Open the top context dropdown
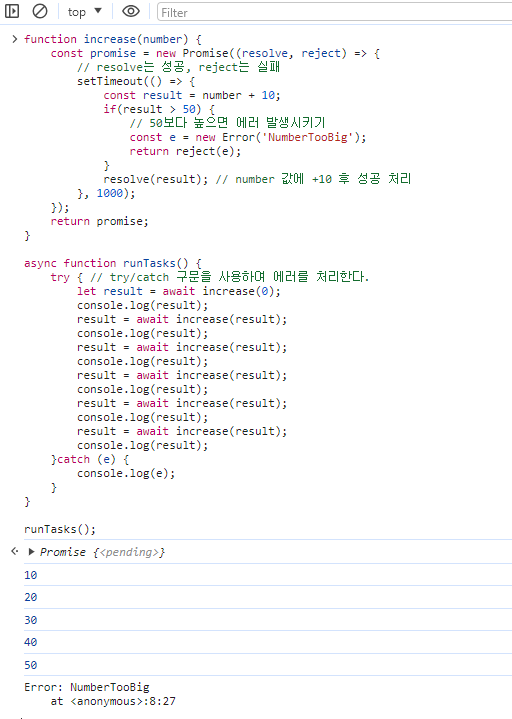 [85, 11]
